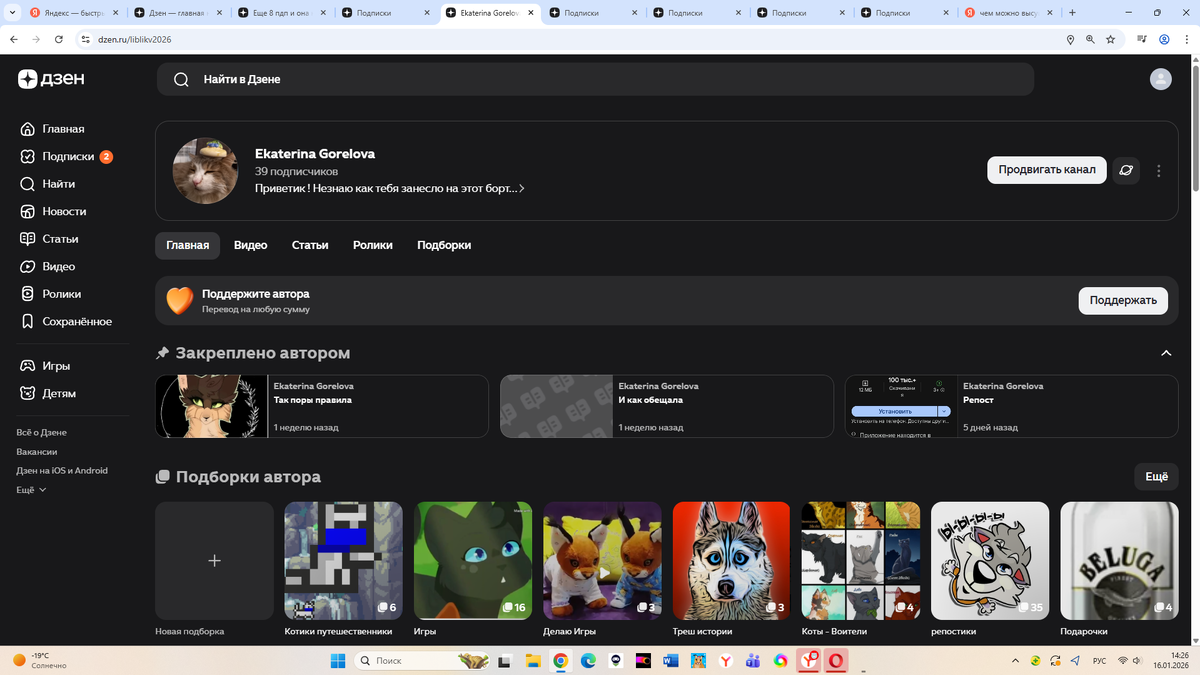Viewport: 1200px width, 675px height.
Task: Click the Дзен logo in the header
Action: tap(50, 79)
